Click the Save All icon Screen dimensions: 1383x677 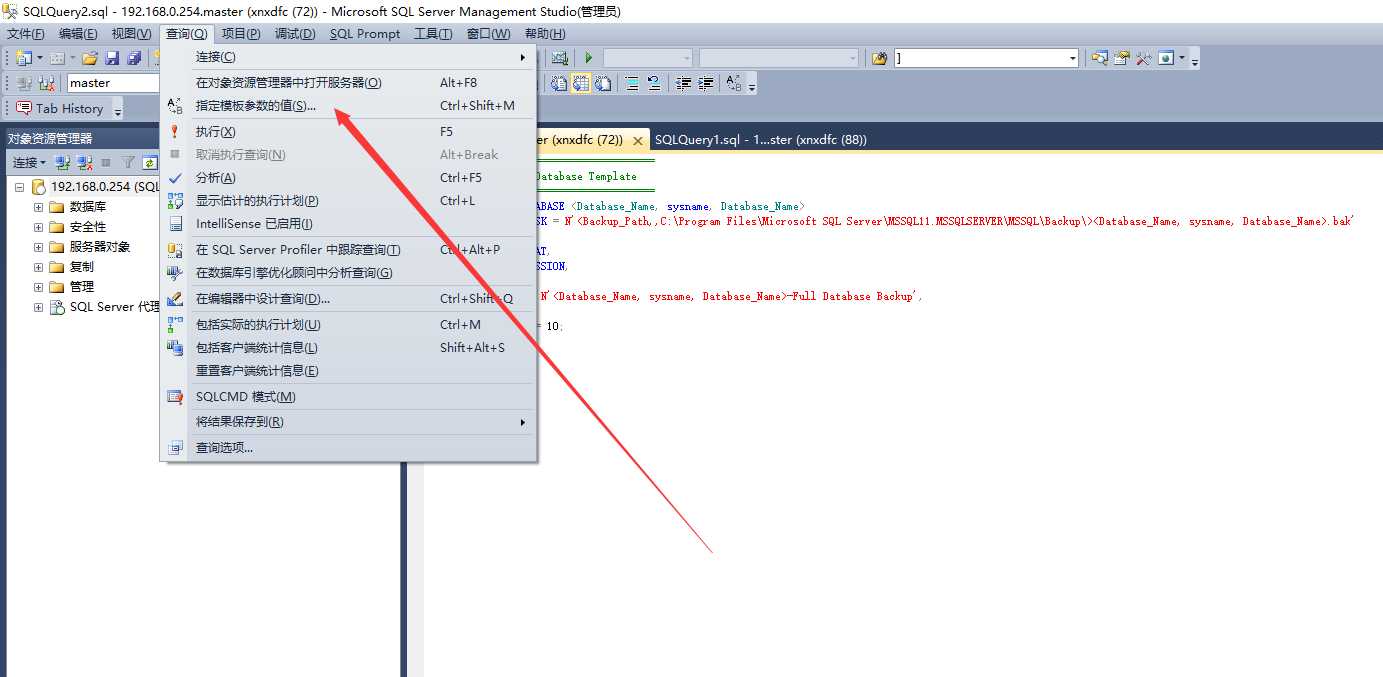tap(134, 58)
